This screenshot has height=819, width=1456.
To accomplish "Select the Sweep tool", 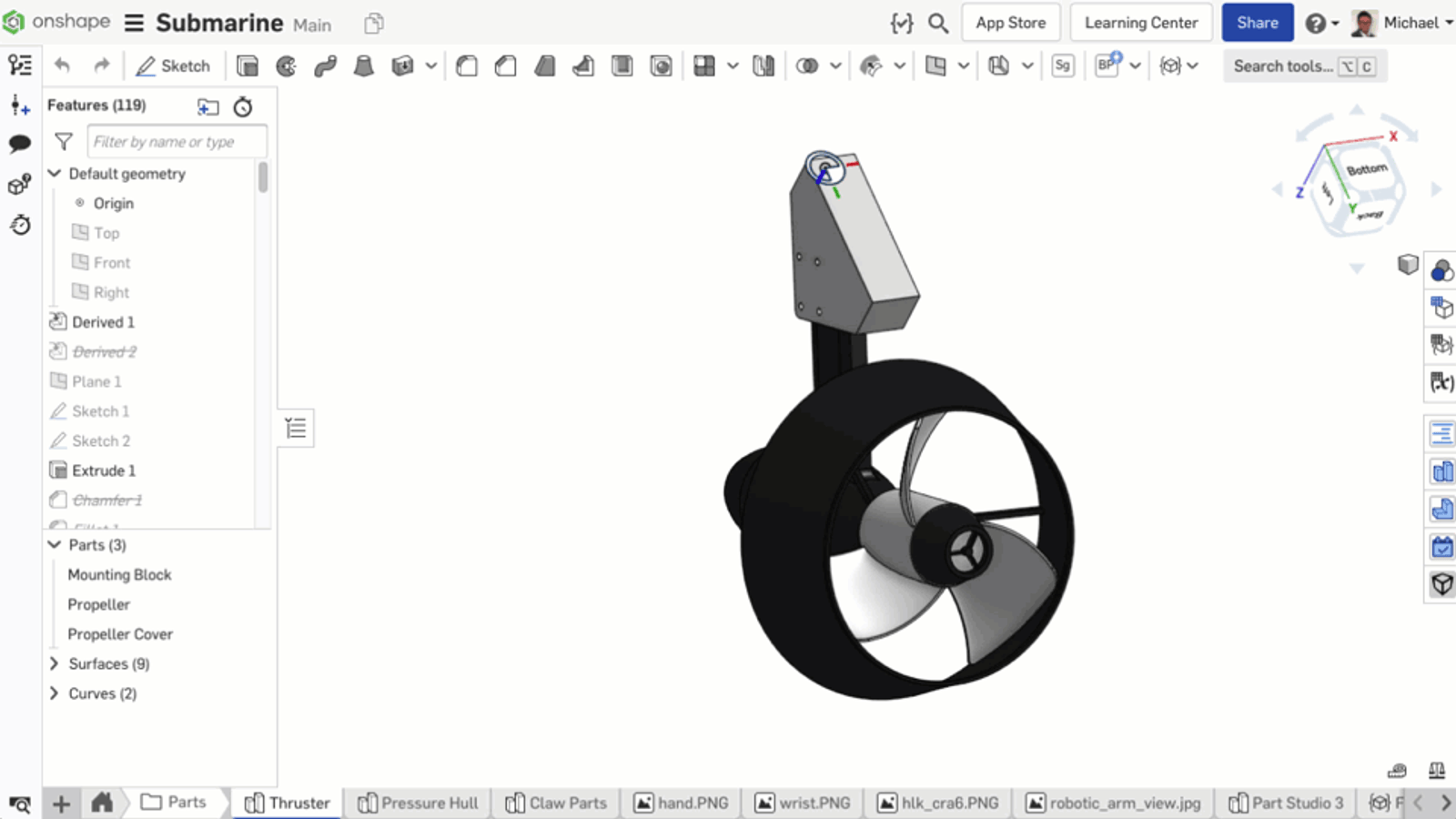I will (325, 66).
